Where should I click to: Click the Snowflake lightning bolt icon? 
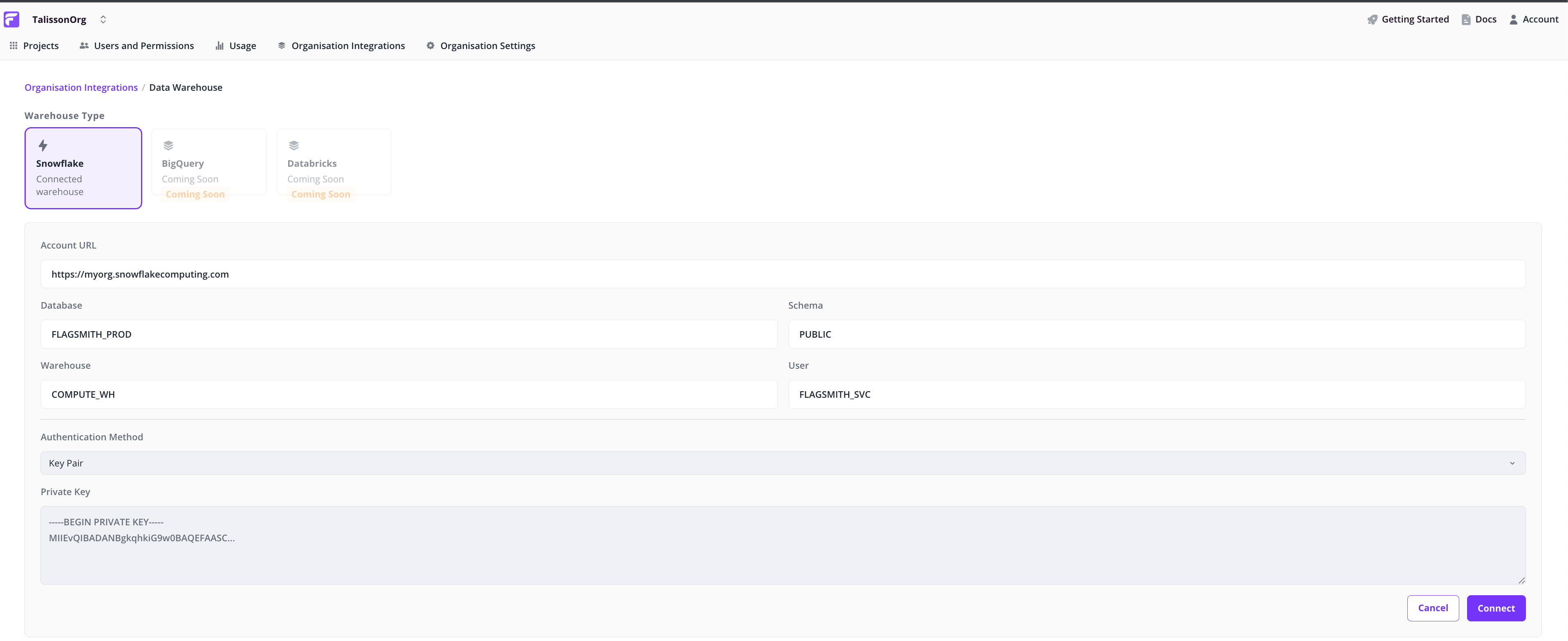click(x=43, y=146)
